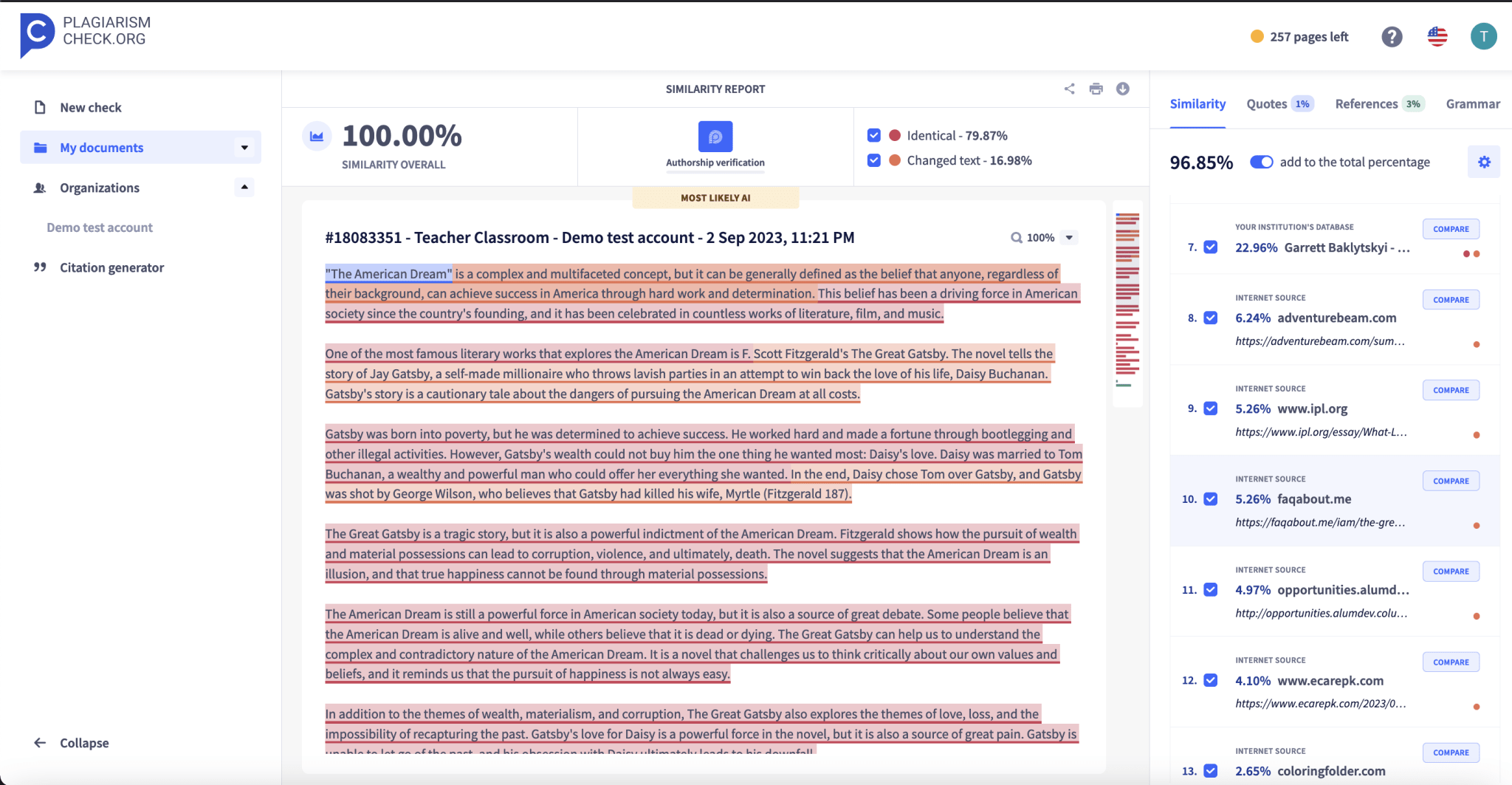
Task: Open the similarity settings gear icon
Action: tap(1483, 162)
